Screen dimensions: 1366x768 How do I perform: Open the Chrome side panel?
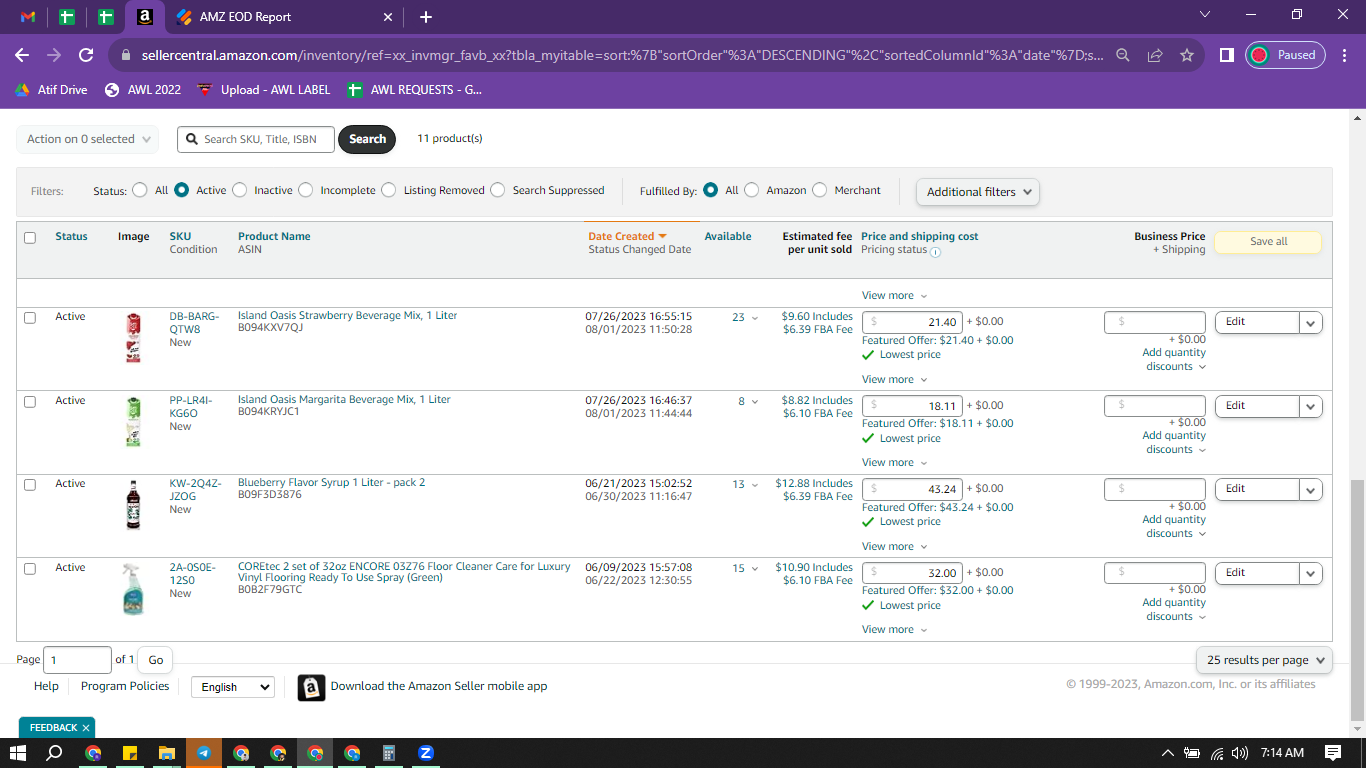pos(1226,55)
